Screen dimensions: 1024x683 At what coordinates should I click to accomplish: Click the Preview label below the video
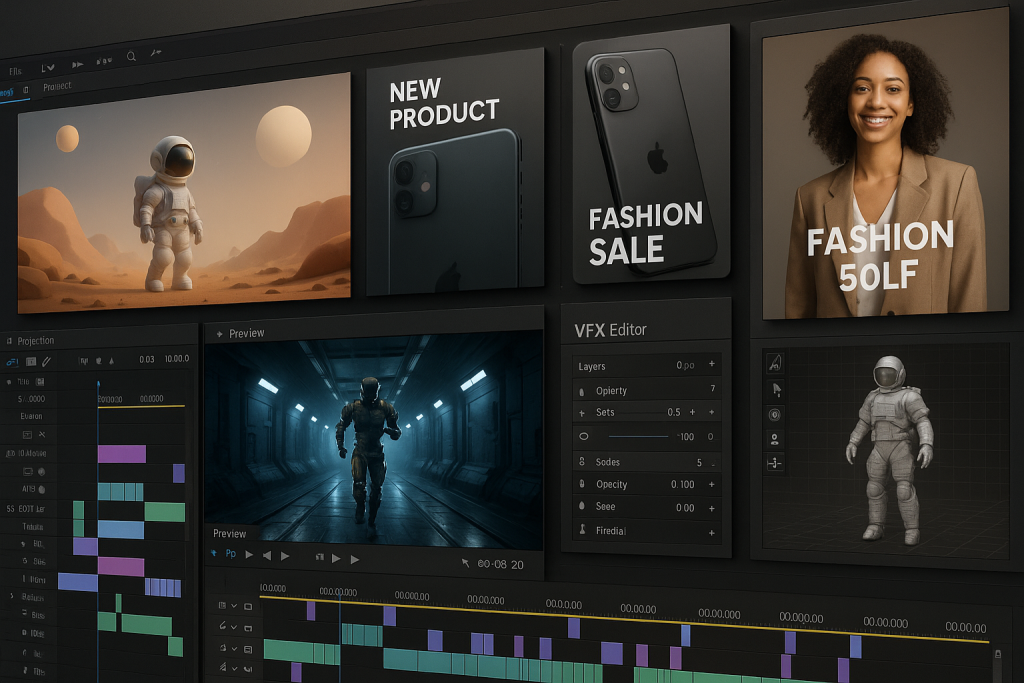(x=229, y=533)
